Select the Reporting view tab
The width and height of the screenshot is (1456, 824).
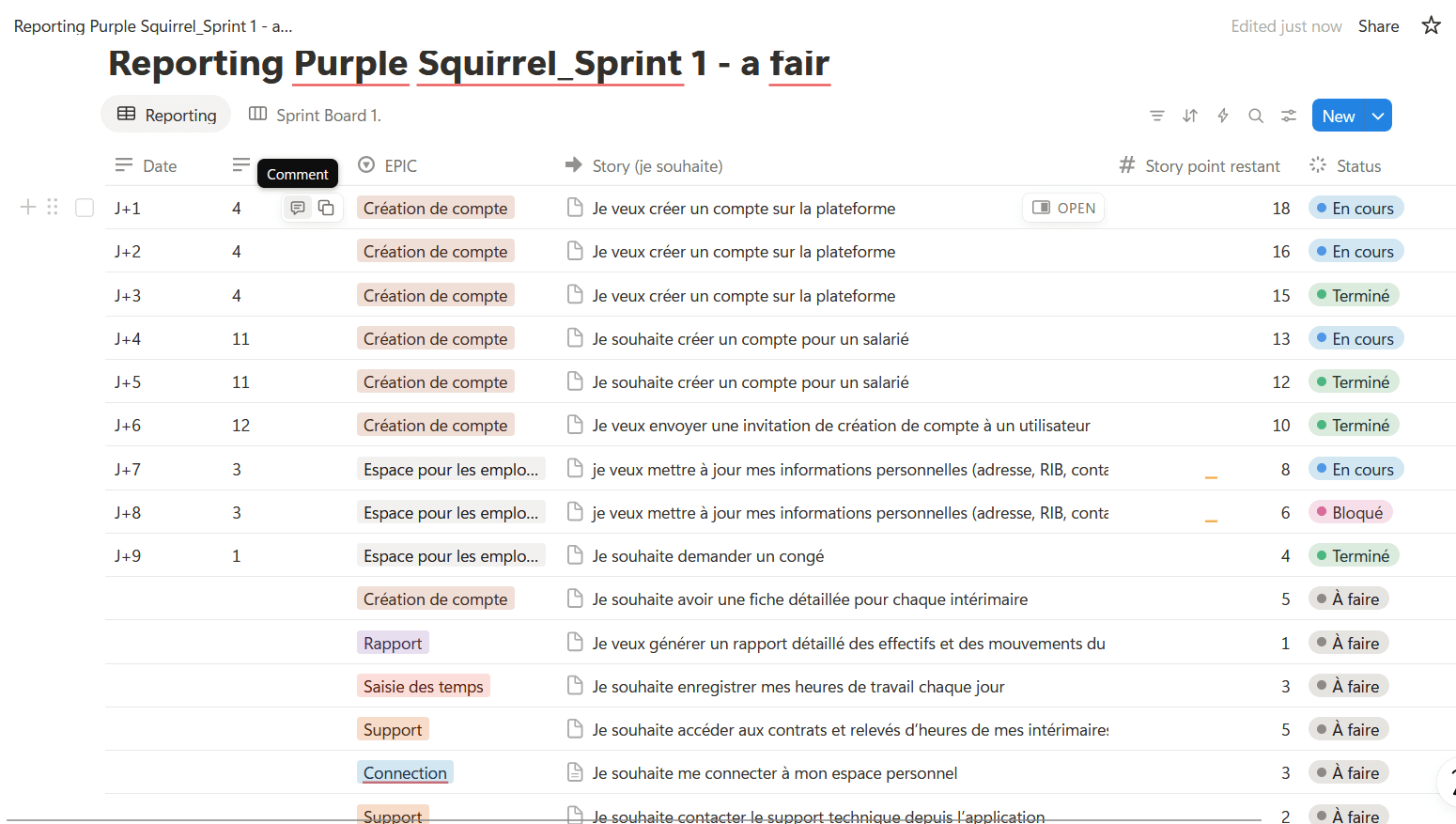165,114
